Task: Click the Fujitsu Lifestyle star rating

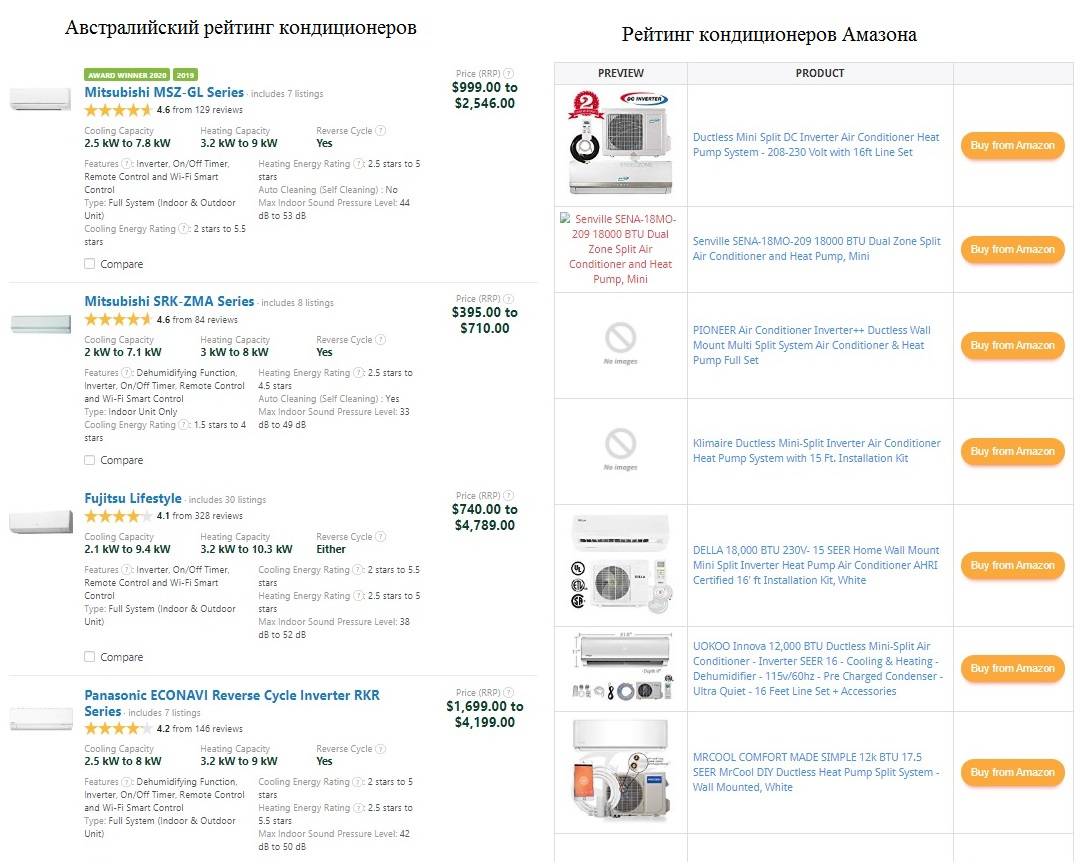Action: click(118, 516)
